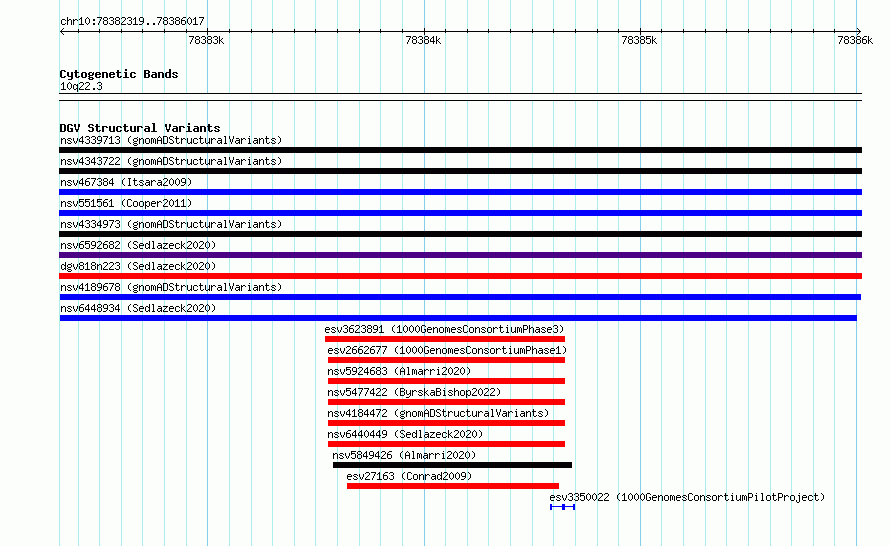Click the 78386k ruler tick label

[855, 40]
